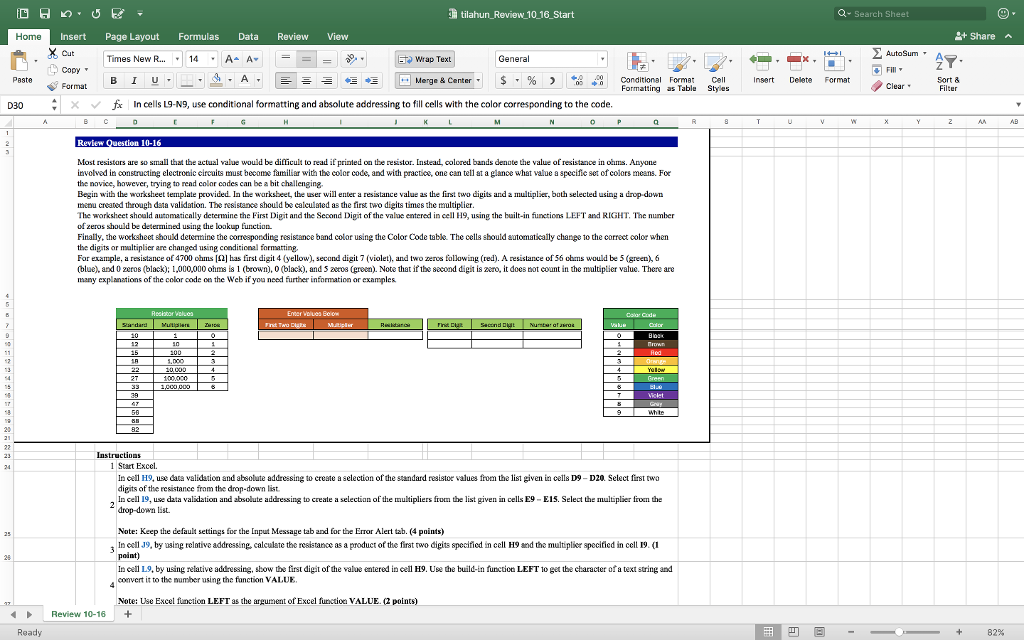This screenshot has width=1024, height=640.
Task: Click the font color A swatch
Action: (244, 80)
